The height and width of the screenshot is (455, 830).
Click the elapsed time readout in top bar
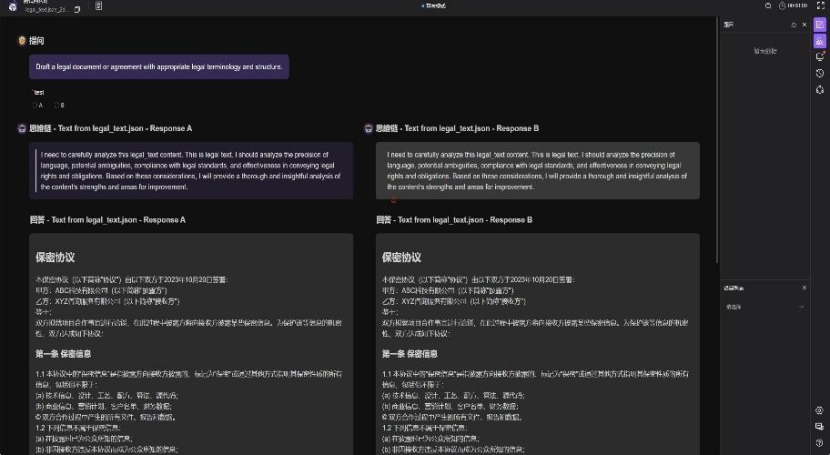pyautogui.click(x=797, y=6)
